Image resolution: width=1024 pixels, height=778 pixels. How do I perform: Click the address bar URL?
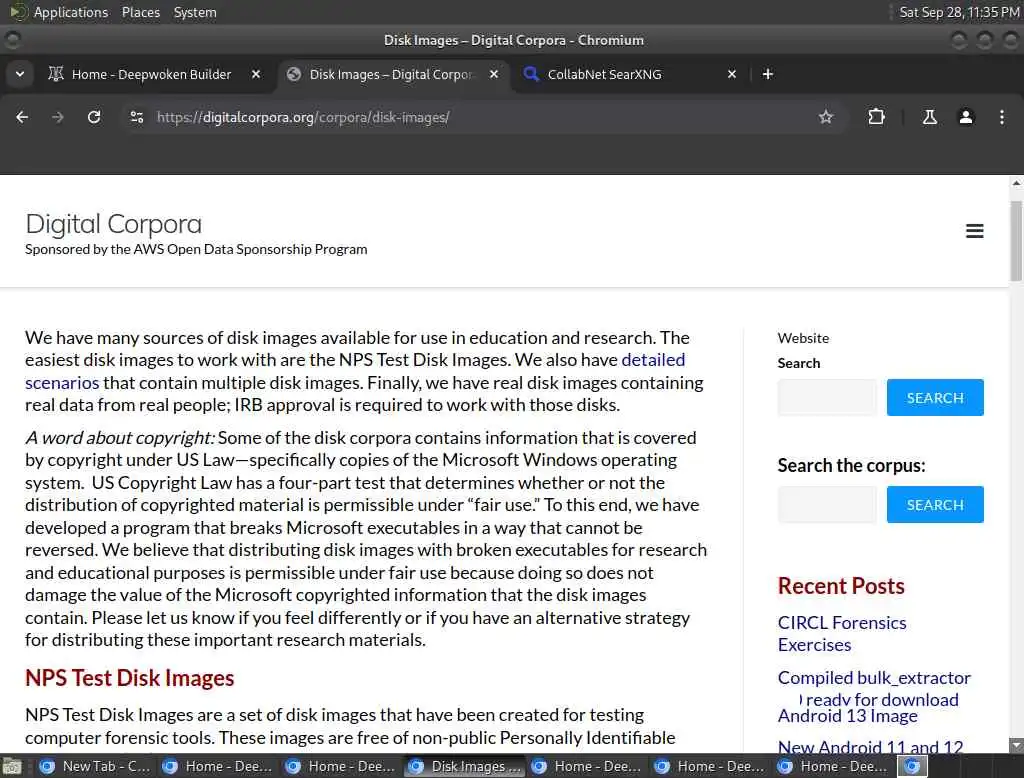tap(303, 117)
